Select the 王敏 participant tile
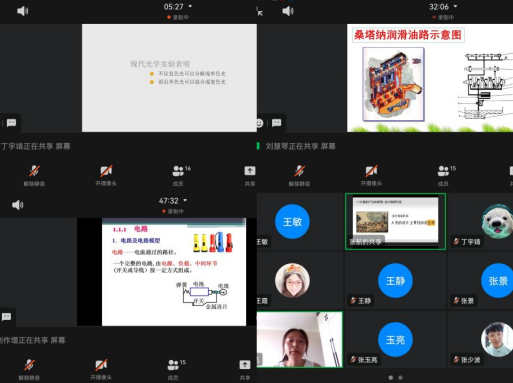The height and width of the screenshot is (383, 513). pyautogui.click(x=300, y=222)
